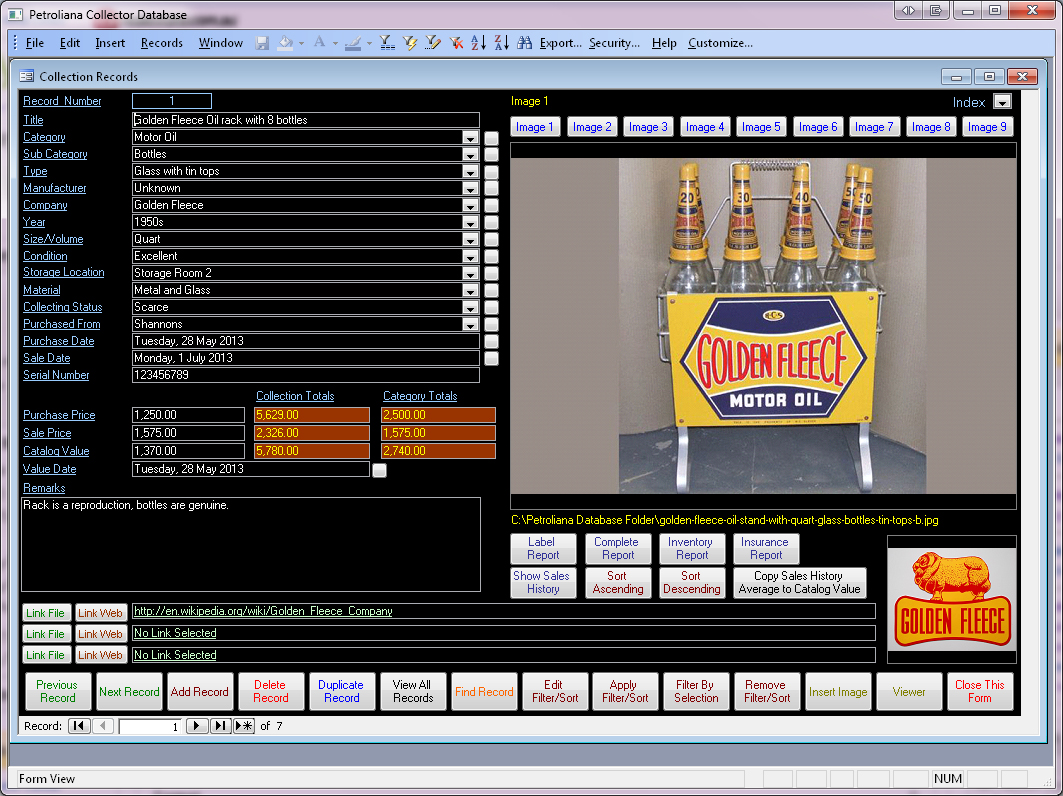Open the Help menu
Image resolution: width=1063 pixels, height=796 pixels.
point(664,43)
